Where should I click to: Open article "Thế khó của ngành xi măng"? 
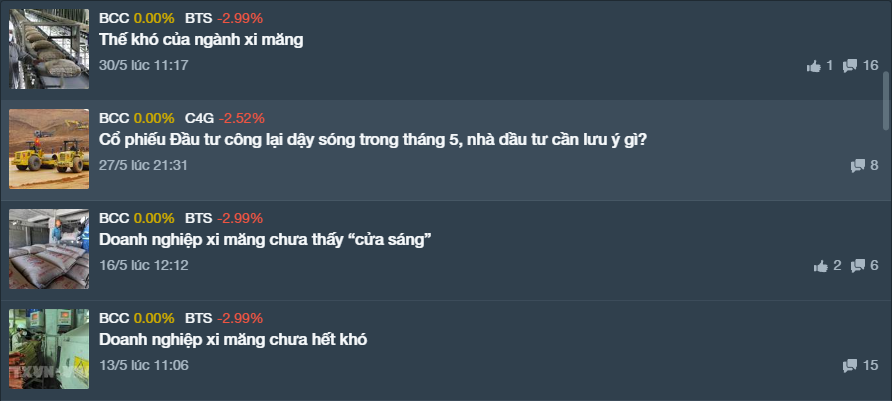pyautogui.click(x=201, y=40)
